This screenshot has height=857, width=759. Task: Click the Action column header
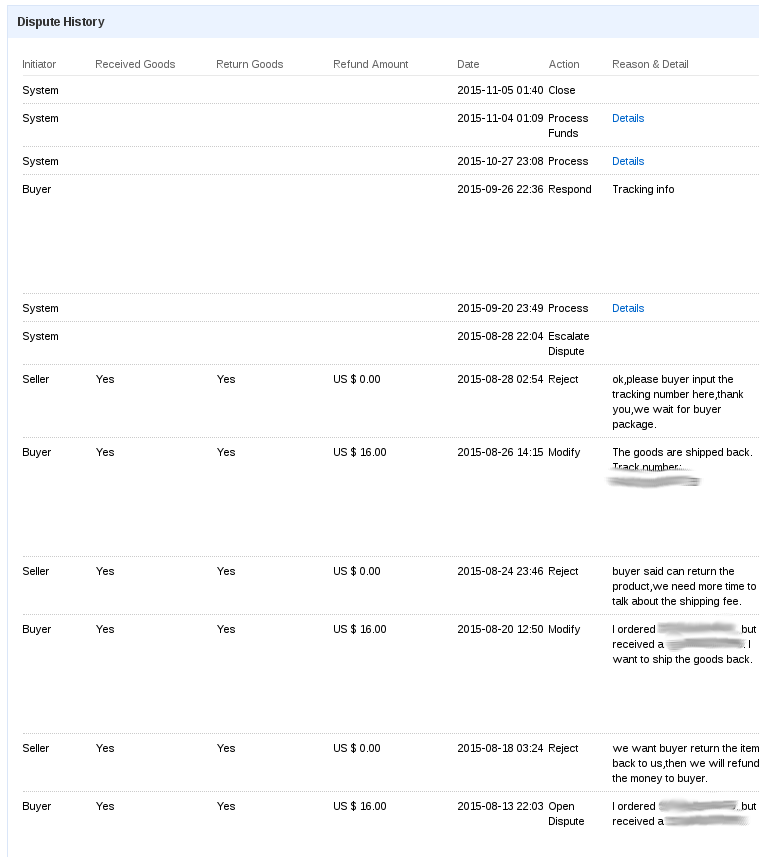(564, 64)
